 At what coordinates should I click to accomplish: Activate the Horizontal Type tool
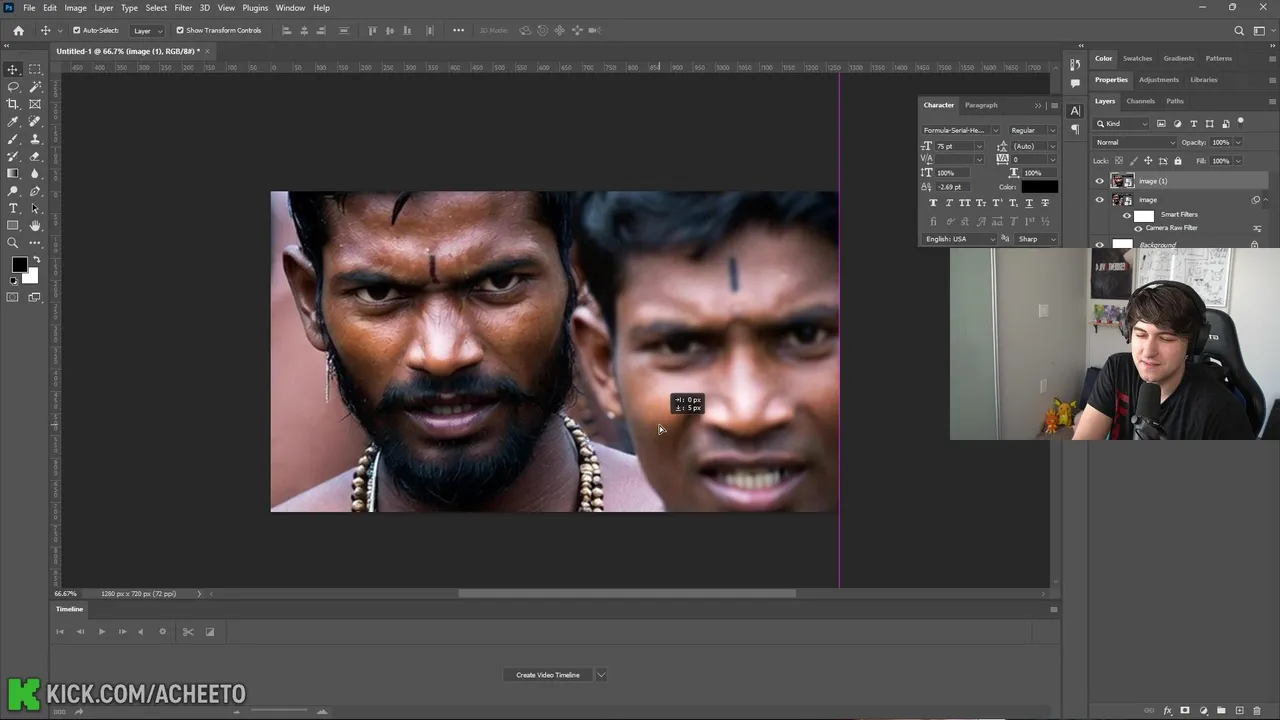tap(13, 208)
